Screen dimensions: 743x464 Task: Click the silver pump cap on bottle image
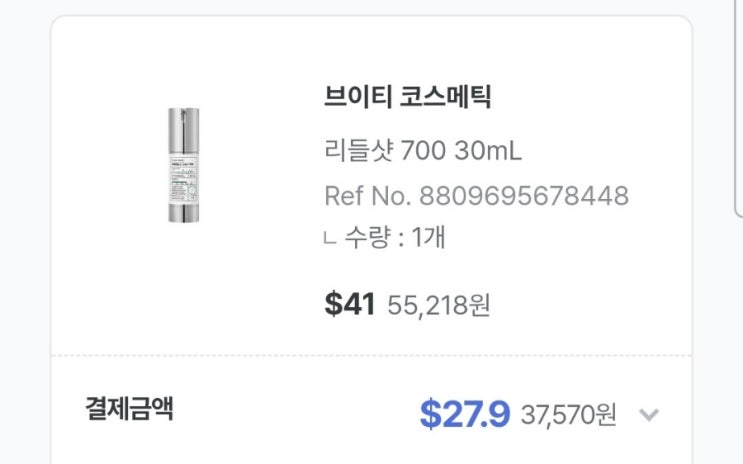[x=184, y=130]
